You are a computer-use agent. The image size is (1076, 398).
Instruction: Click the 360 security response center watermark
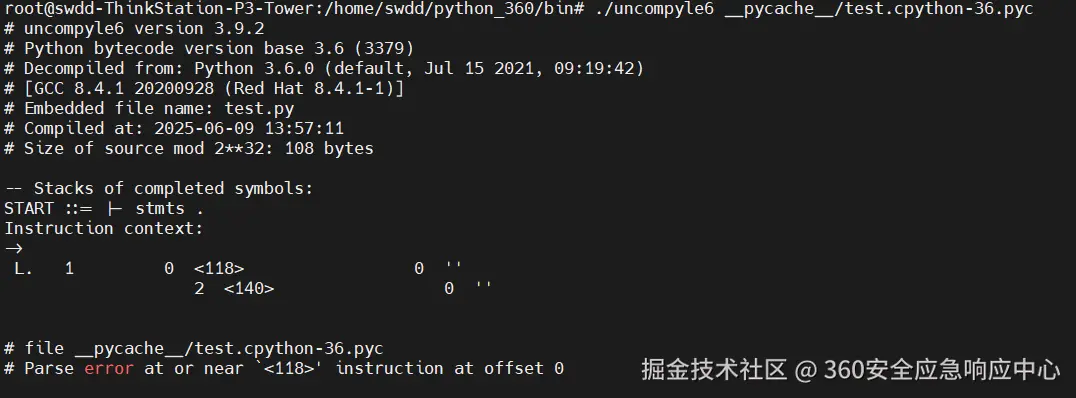[851, 370]
